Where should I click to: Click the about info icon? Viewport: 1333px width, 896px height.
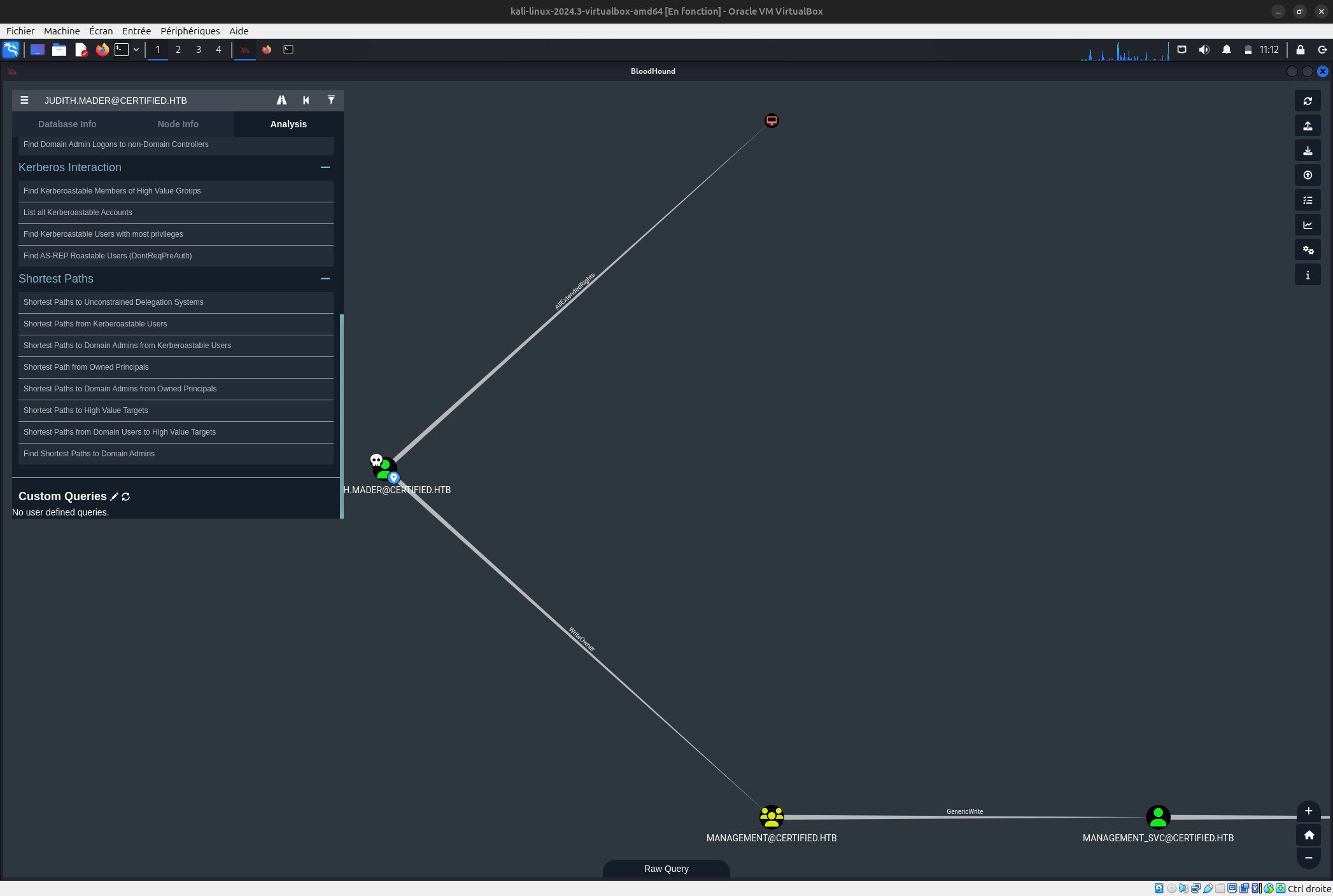click(1308, 275)
